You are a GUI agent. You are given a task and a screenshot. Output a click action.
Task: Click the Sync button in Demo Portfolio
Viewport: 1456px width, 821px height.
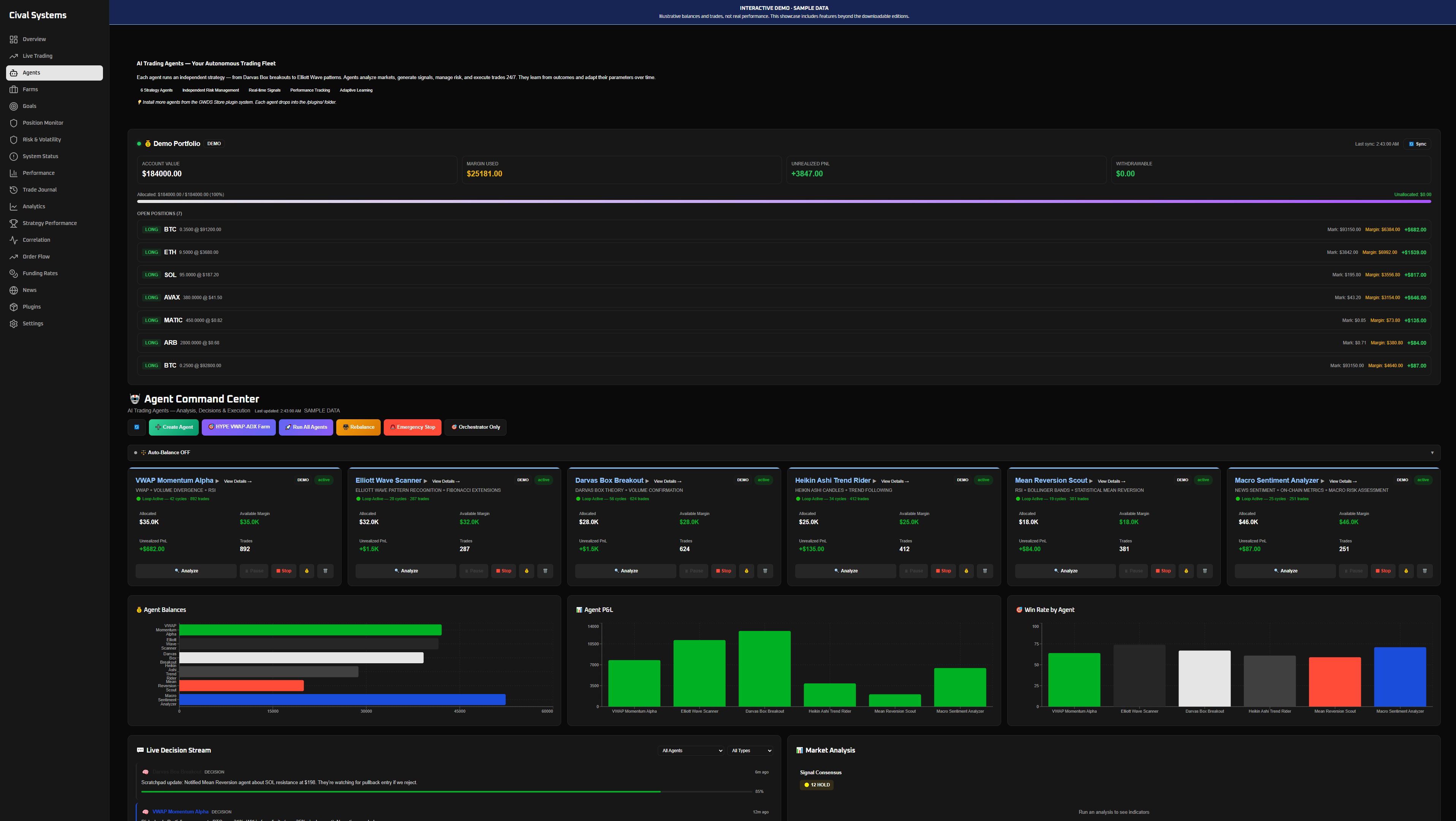[1418, 144]
